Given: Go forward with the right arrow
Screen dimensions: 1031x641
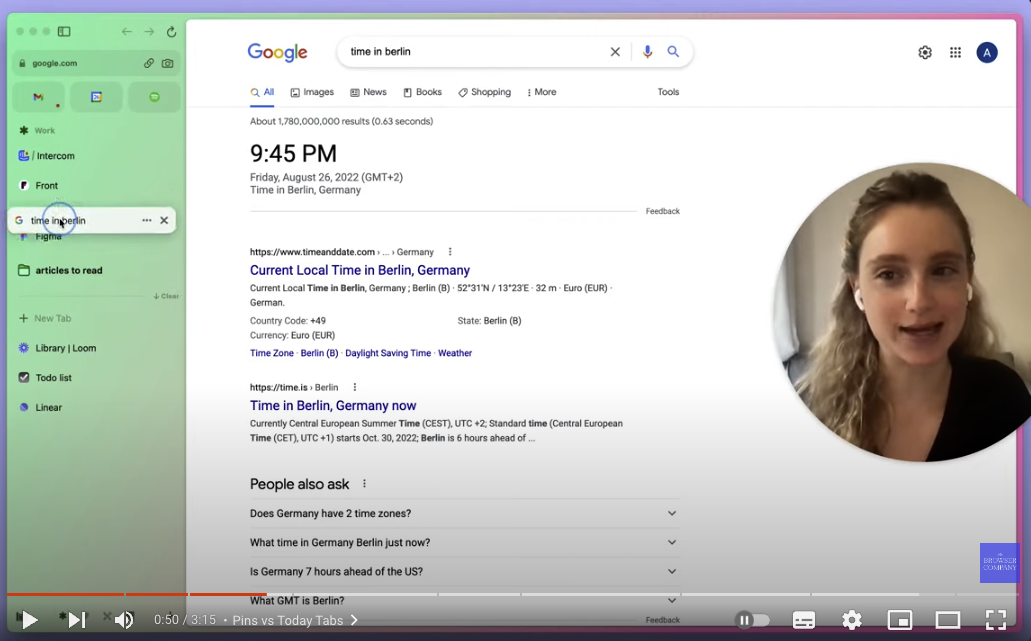Looking at the screenshot, I should tap(149, 32).
